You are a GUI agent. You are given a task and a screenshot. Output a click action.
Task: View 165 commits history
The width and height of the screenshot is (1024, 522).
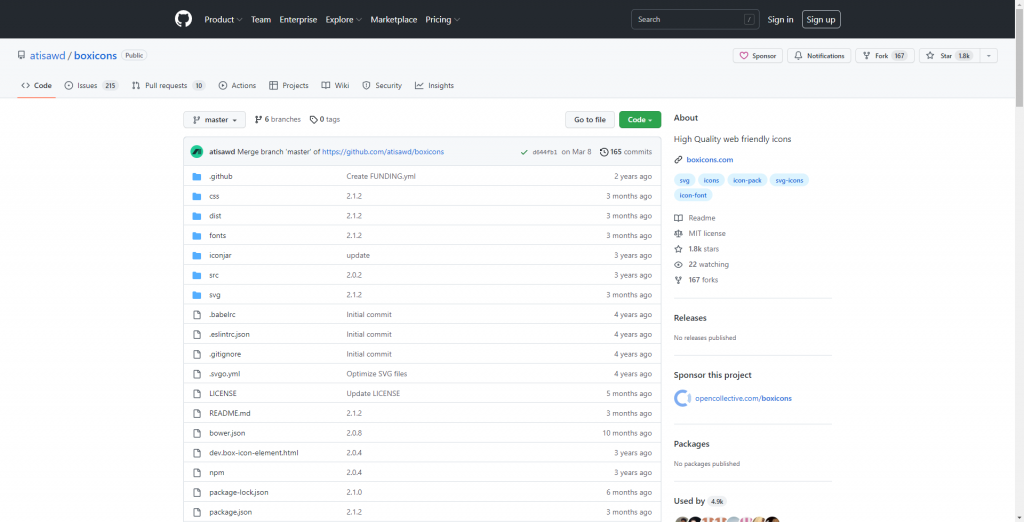click(x=626, y=152)
